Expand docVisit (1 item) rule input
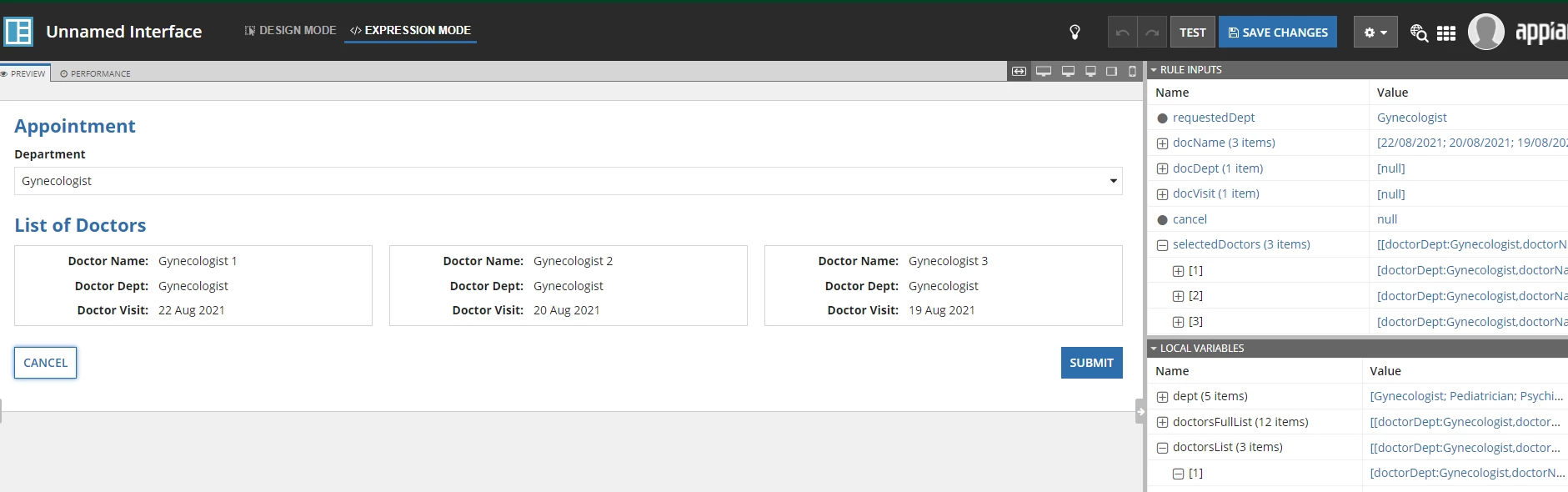 pos(1162,194)
